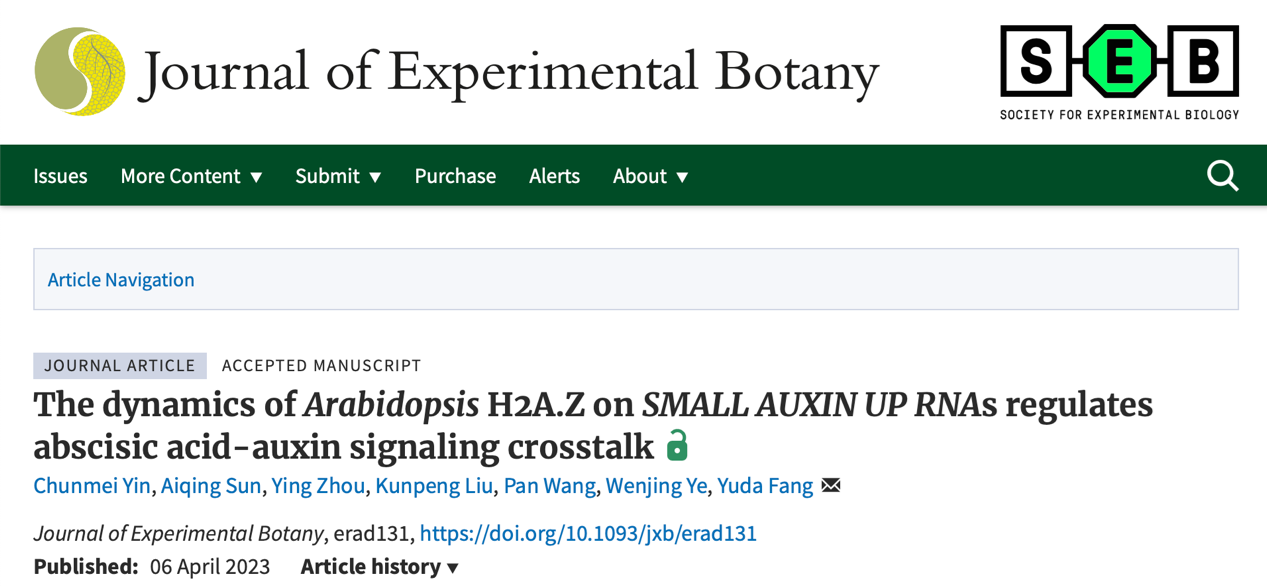The width and height of the screenshot is (1267, 586).
Task: Expand the About dropdown
Action: pyautogui.click(x=650, y=176)
